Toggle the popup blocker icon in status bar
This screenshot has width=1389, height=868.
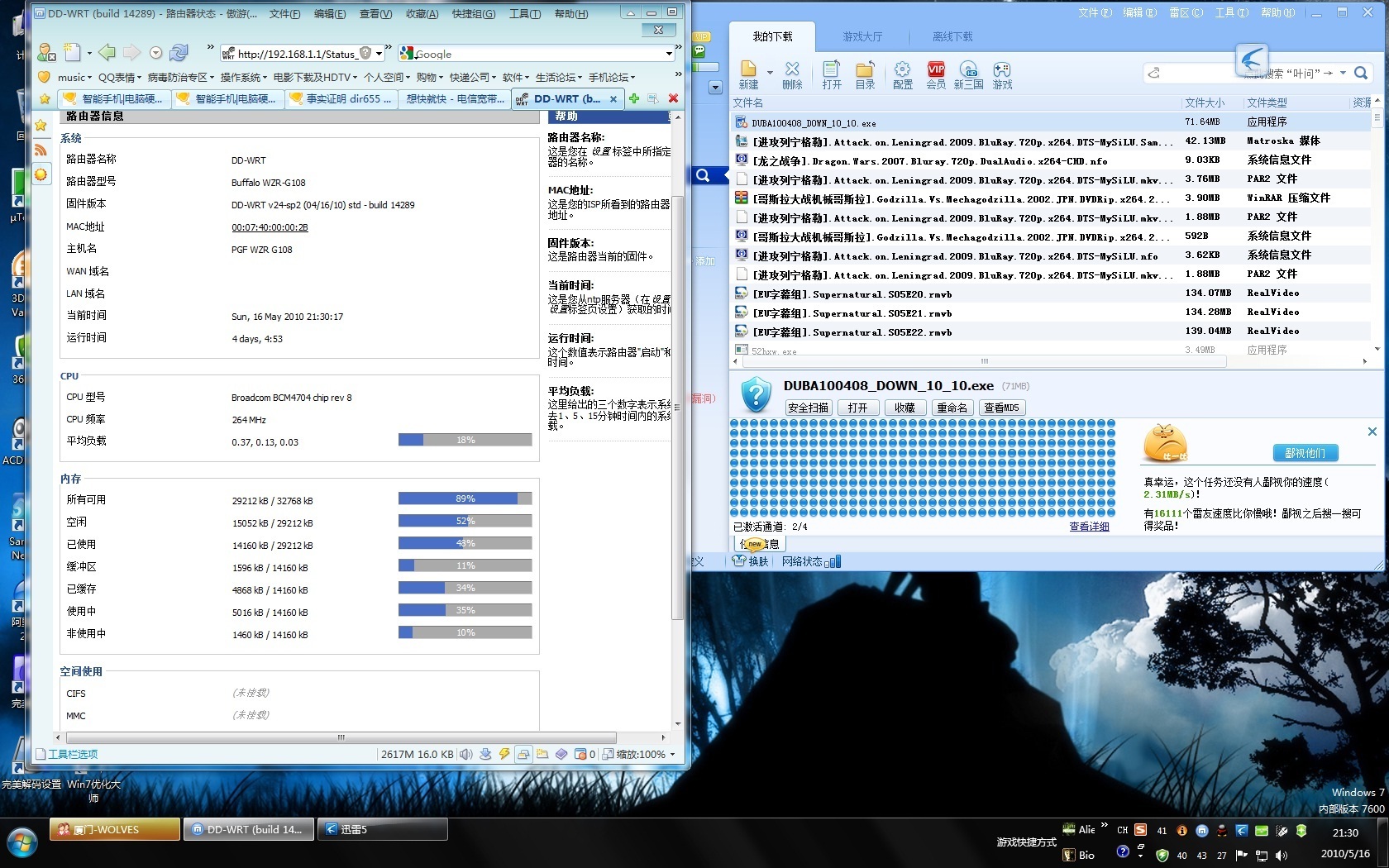pyautogui.click(x=581, y=754)
